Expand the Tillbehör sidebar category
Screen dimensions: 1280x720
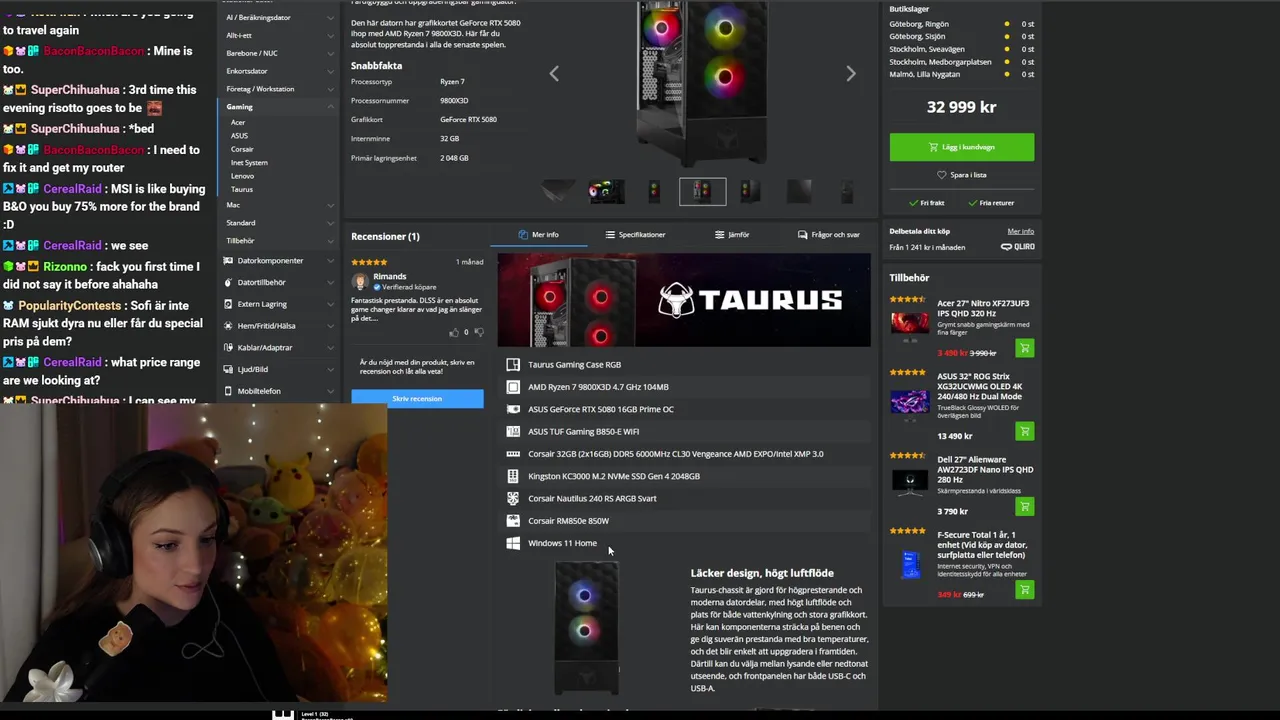(x=331, y=241)
